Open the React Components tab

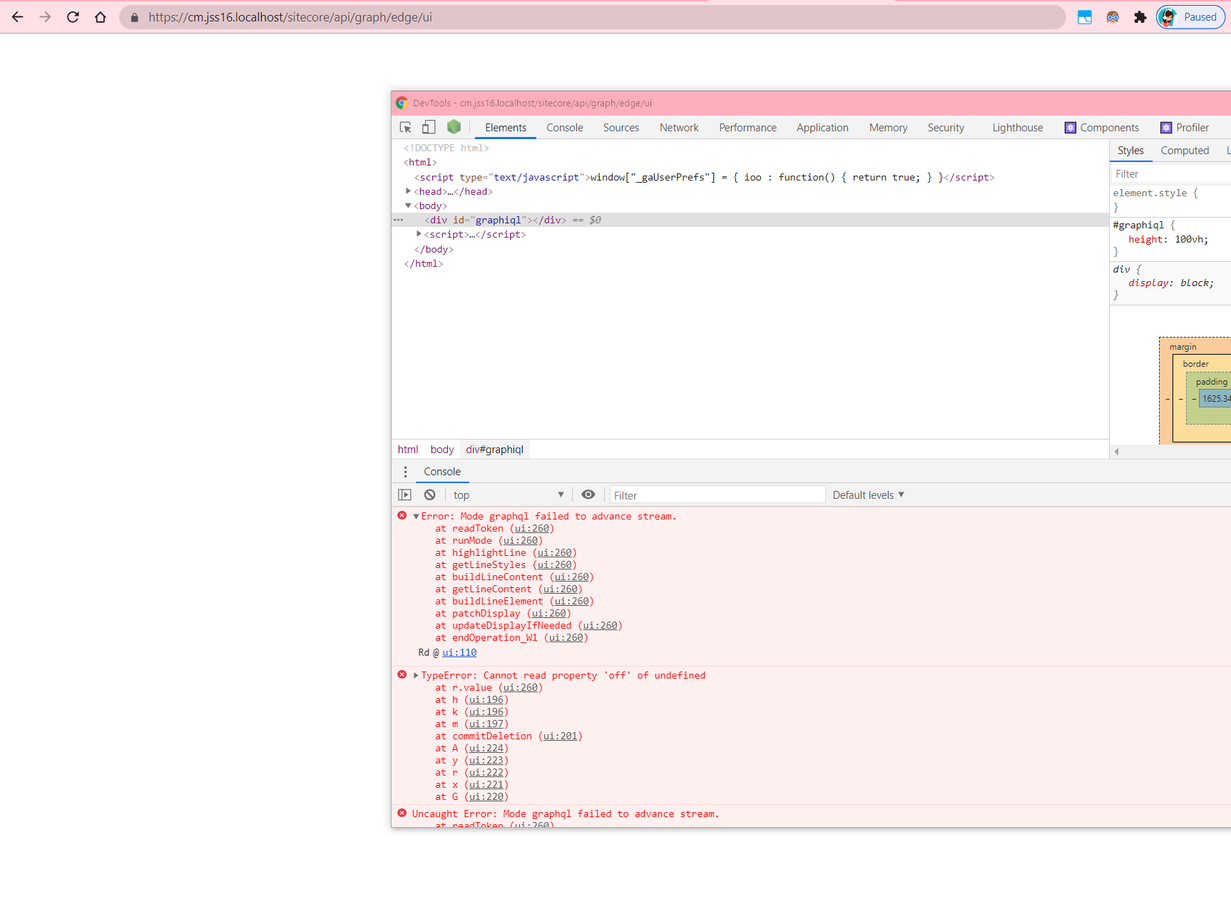tap(1101, 128)
